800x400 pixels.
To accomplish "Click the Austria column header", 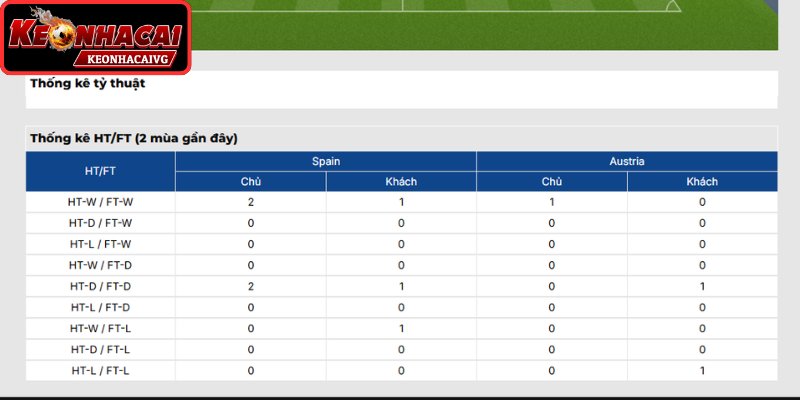I will pyautogui.click(x=627, y=161).
